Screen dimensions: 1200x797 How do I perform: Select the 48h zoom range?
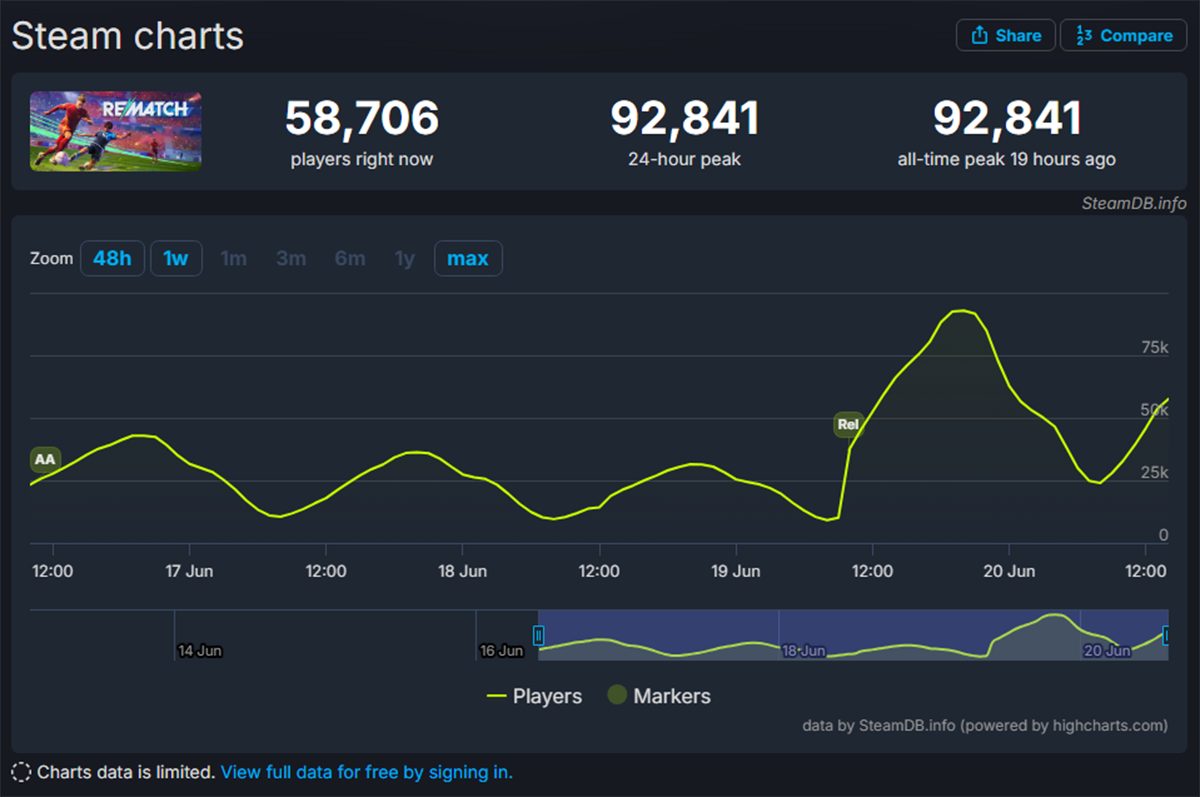tap(112, 259)
